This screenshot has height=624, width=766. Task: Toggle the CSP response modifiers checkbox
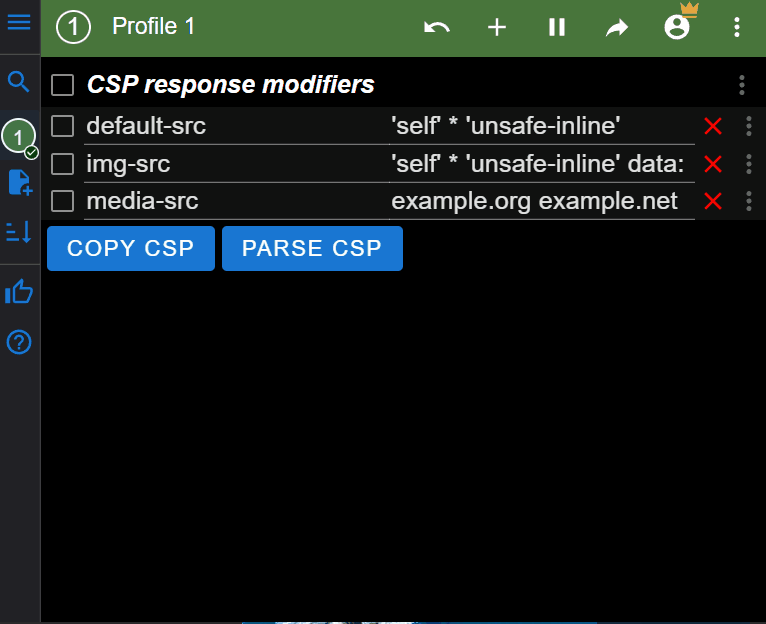pos(63,85)
